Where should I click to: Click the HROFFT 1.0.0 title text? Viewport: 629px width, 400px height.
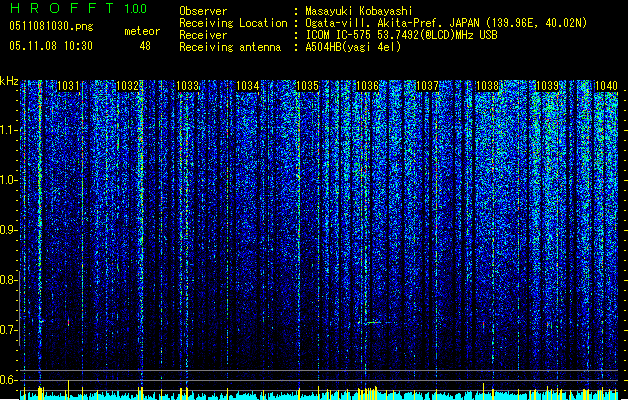[78, 8]
